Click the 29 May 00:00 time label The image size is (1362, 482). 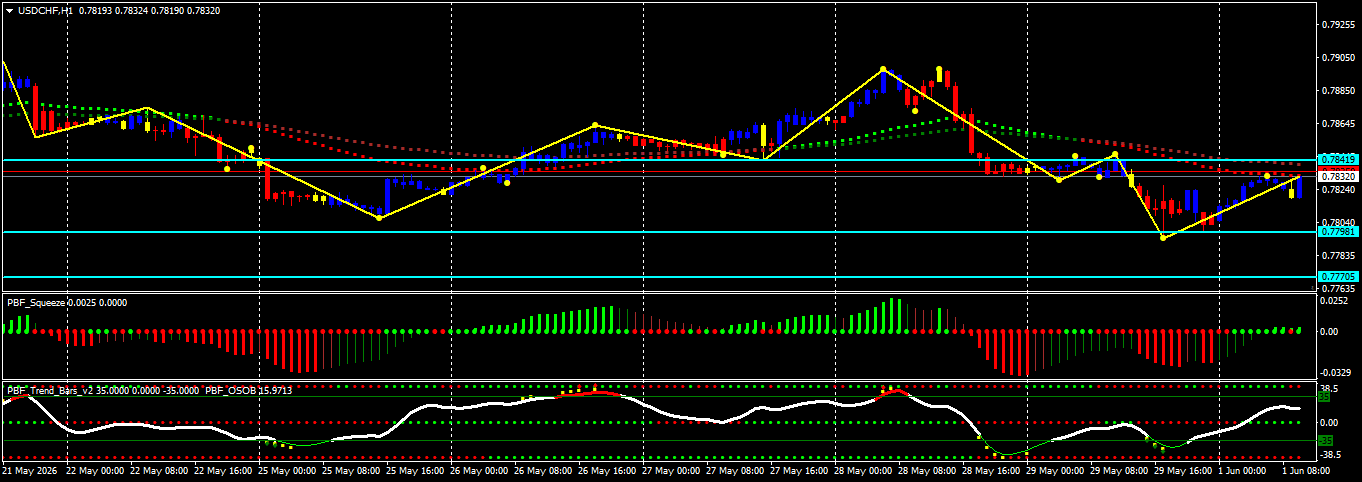pyautogui.click(x=1056, y=470)
